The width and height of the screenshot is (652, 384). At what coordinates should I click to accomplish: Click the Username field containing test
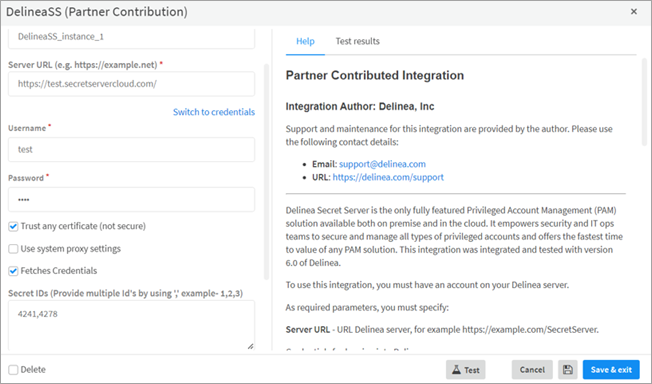click(131, 149)
